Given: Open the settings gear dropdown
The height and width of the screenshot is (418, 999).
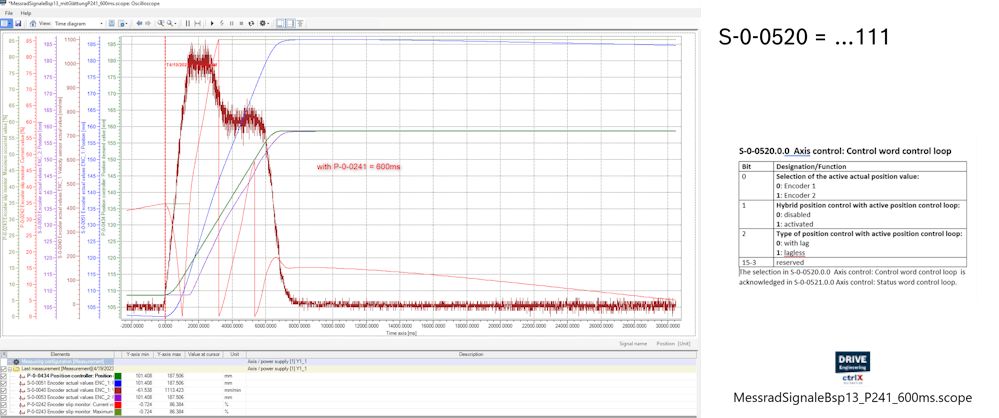Looking at the screenshot, I should [x=264, y=23].
